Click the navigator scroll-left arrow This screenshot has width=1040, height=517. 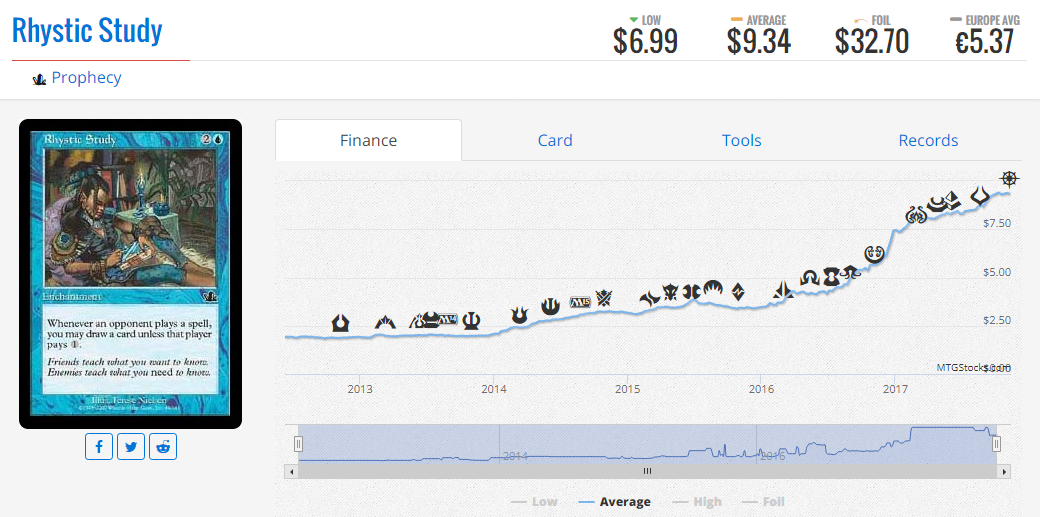[x=291, y=471]
